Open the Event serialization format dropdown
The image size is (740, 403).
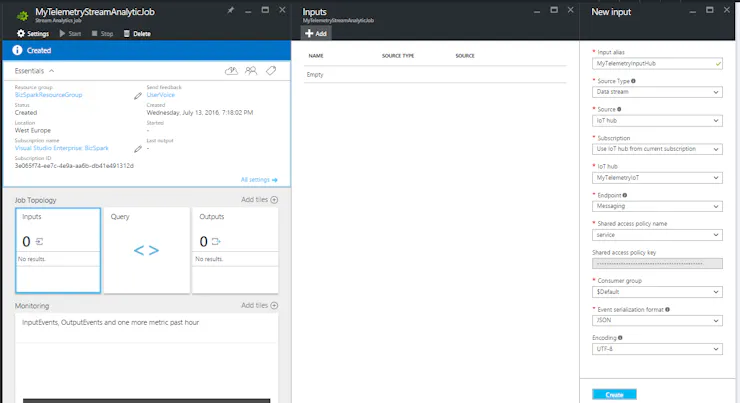[x=657, y=320]
